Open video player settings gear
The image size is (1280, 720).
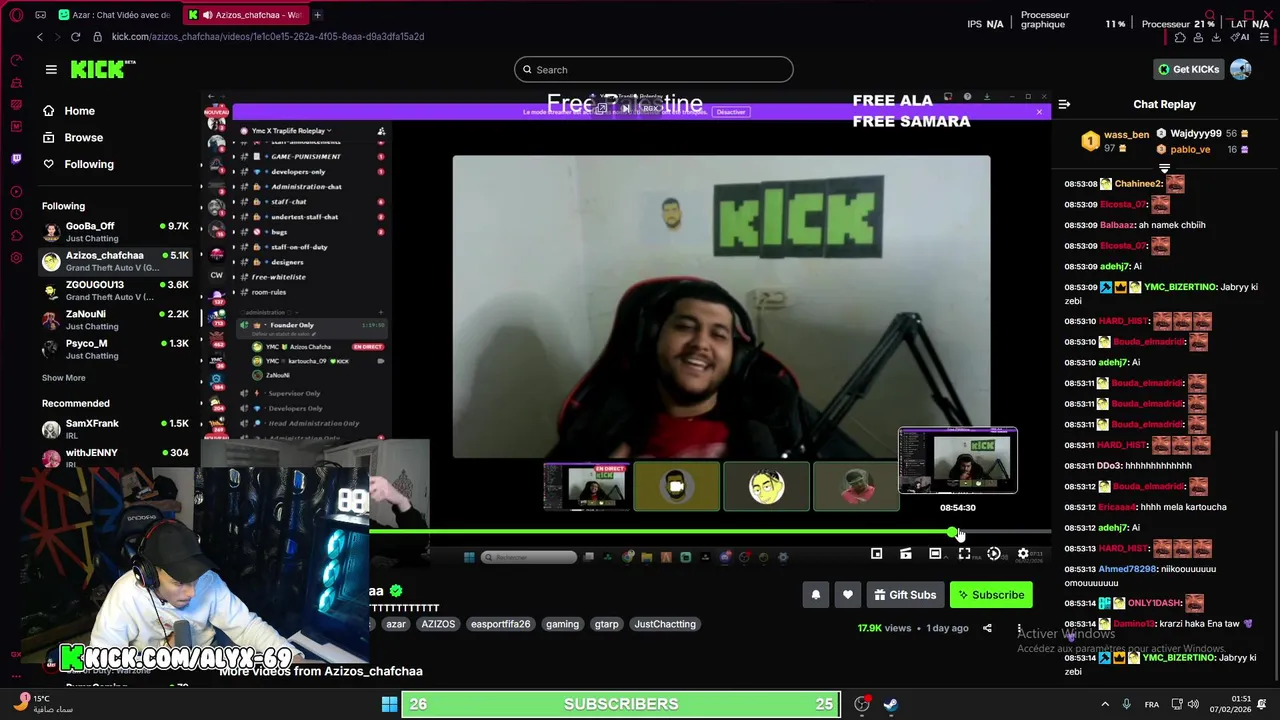[x=1023, y=553]
